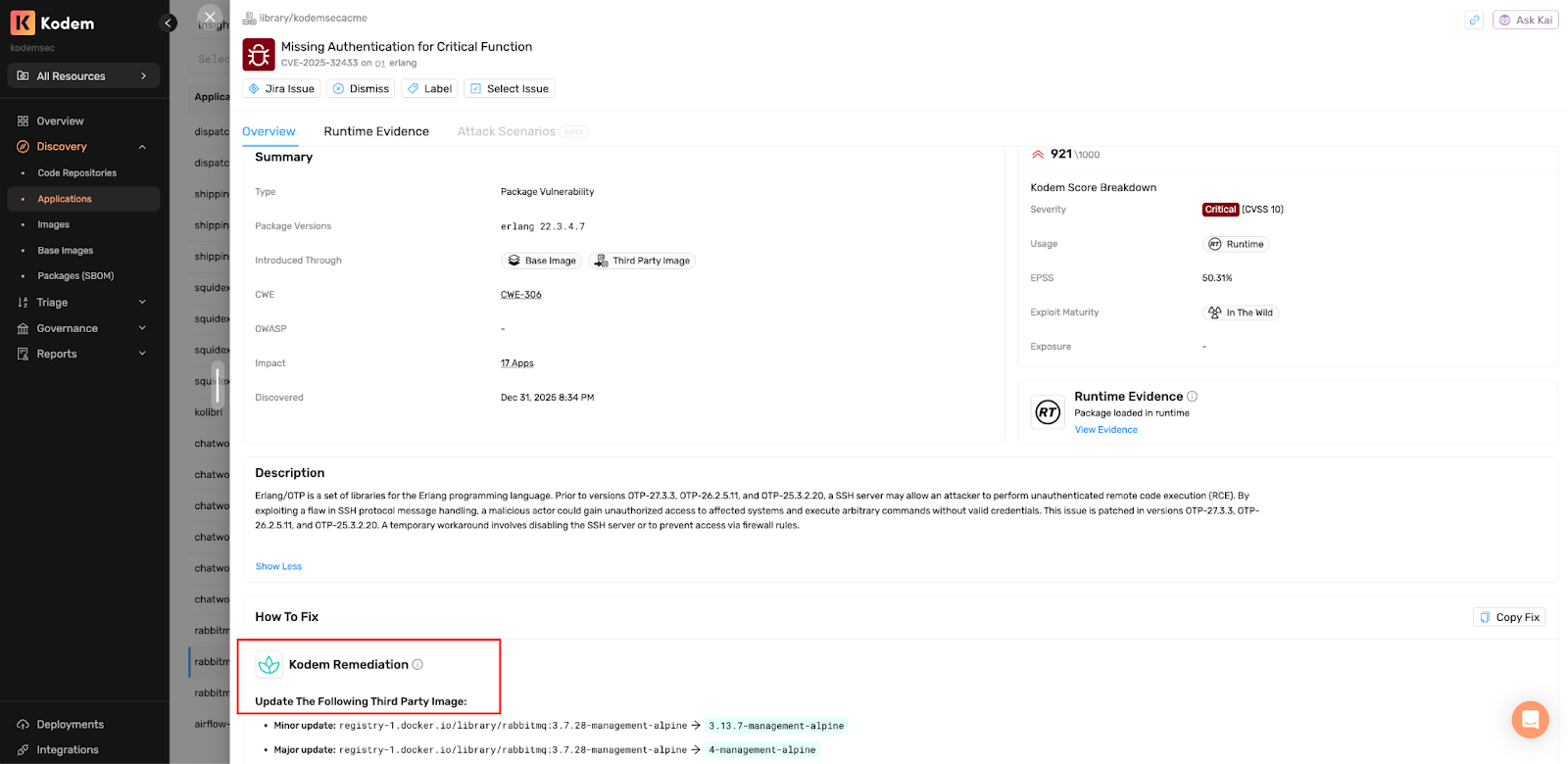This screenshot has height=764, width=1568.
Task: Click the red bug vulnerability icon
Action: click(259, 55)
